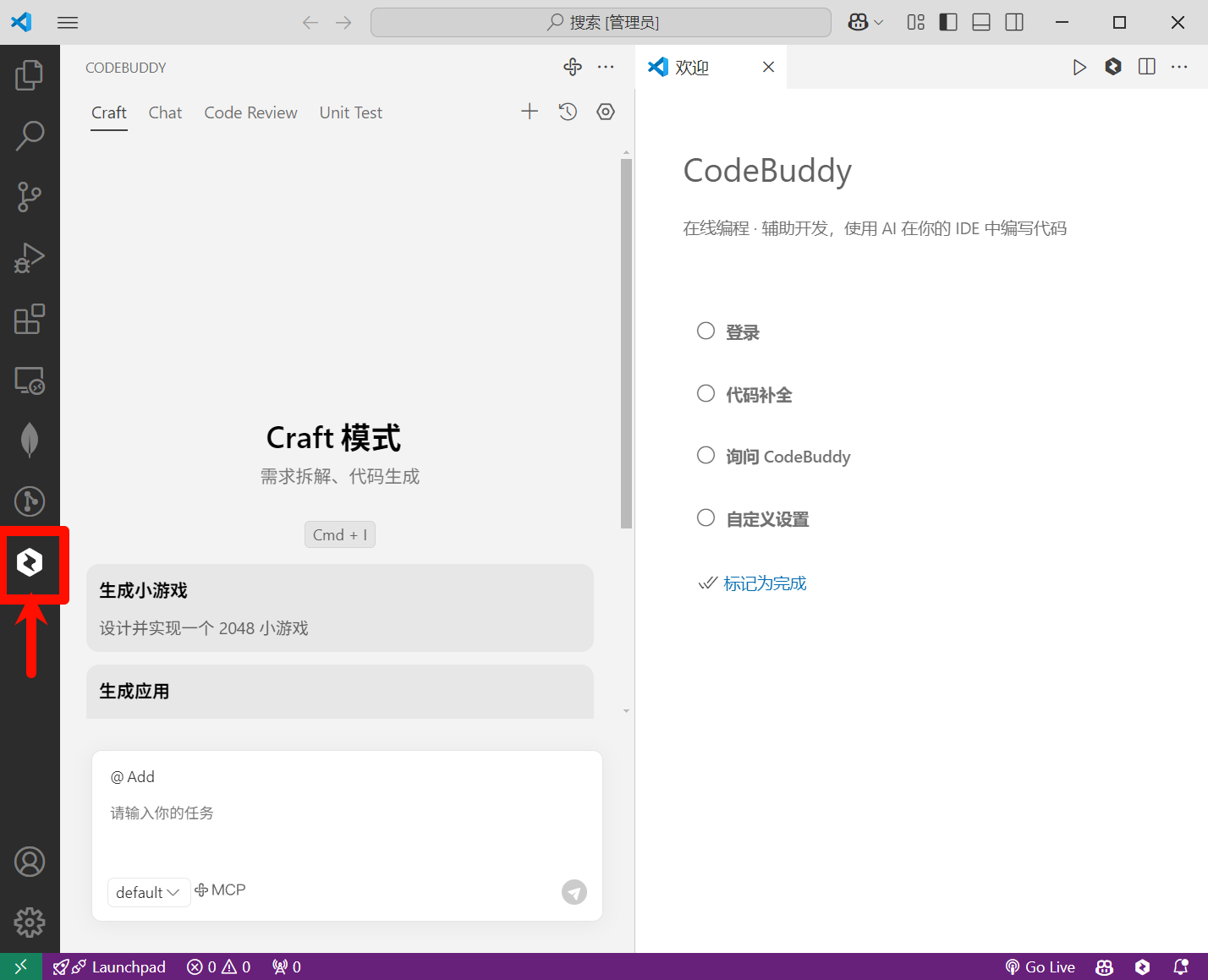Open MCP icon in CodeBuddy header
The height and width of the screenshot is (980, 1208).
(573, 67)
